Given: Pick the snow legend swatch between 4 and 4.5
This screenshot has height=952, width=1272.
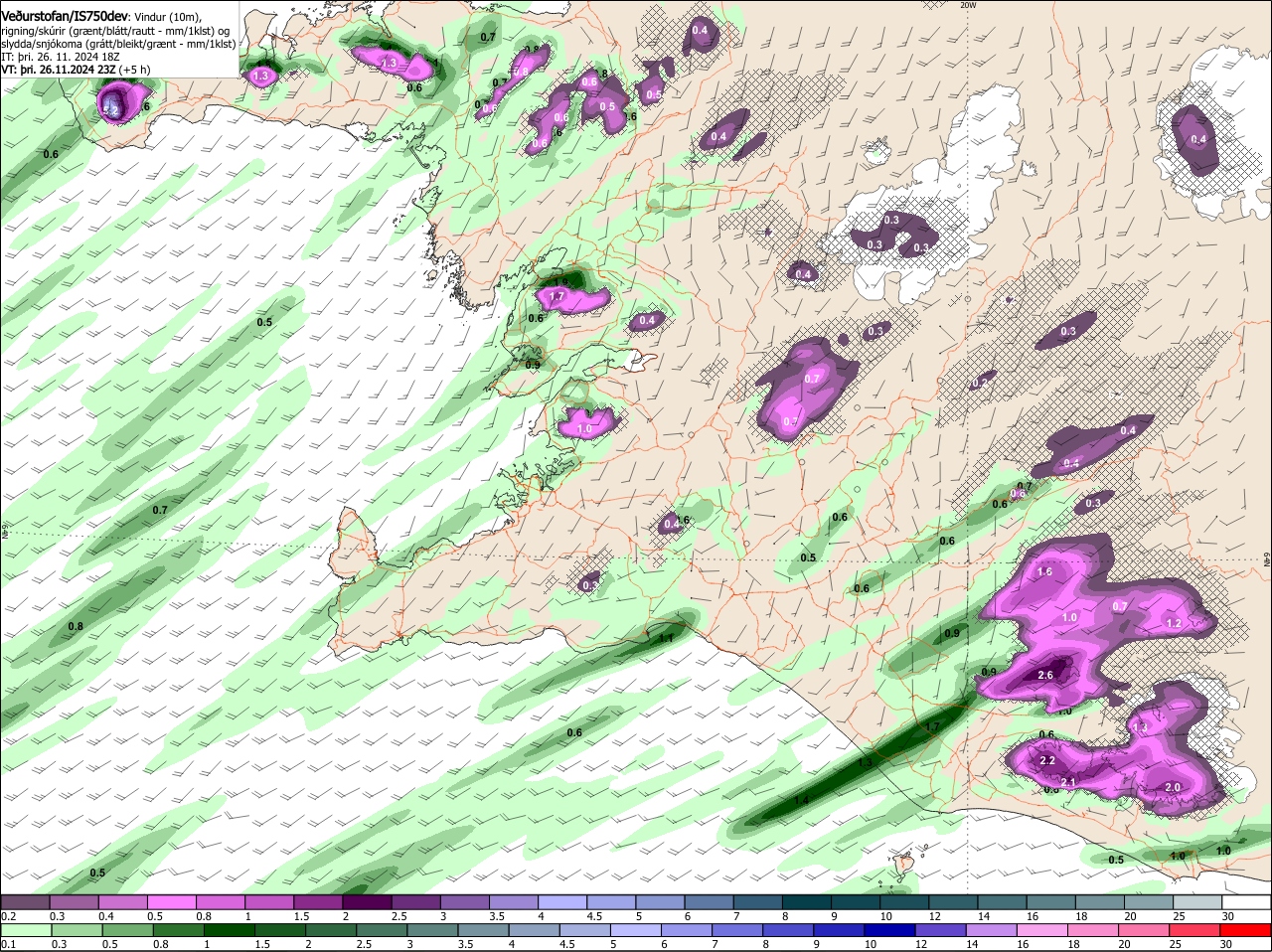Looking at the screenshot, I should coord(563,902).
